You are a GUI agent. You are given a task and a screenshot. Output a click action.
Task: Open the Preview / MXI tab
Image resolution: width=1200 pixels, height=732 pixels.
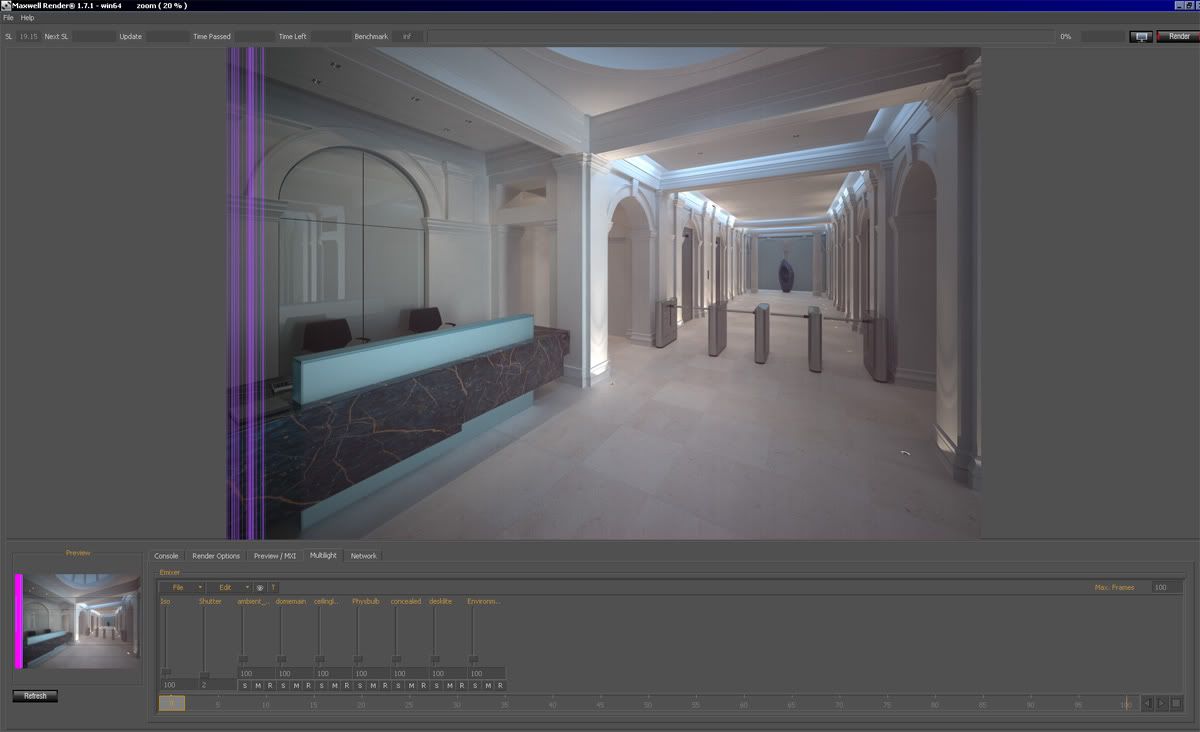(x=275, y=556)
